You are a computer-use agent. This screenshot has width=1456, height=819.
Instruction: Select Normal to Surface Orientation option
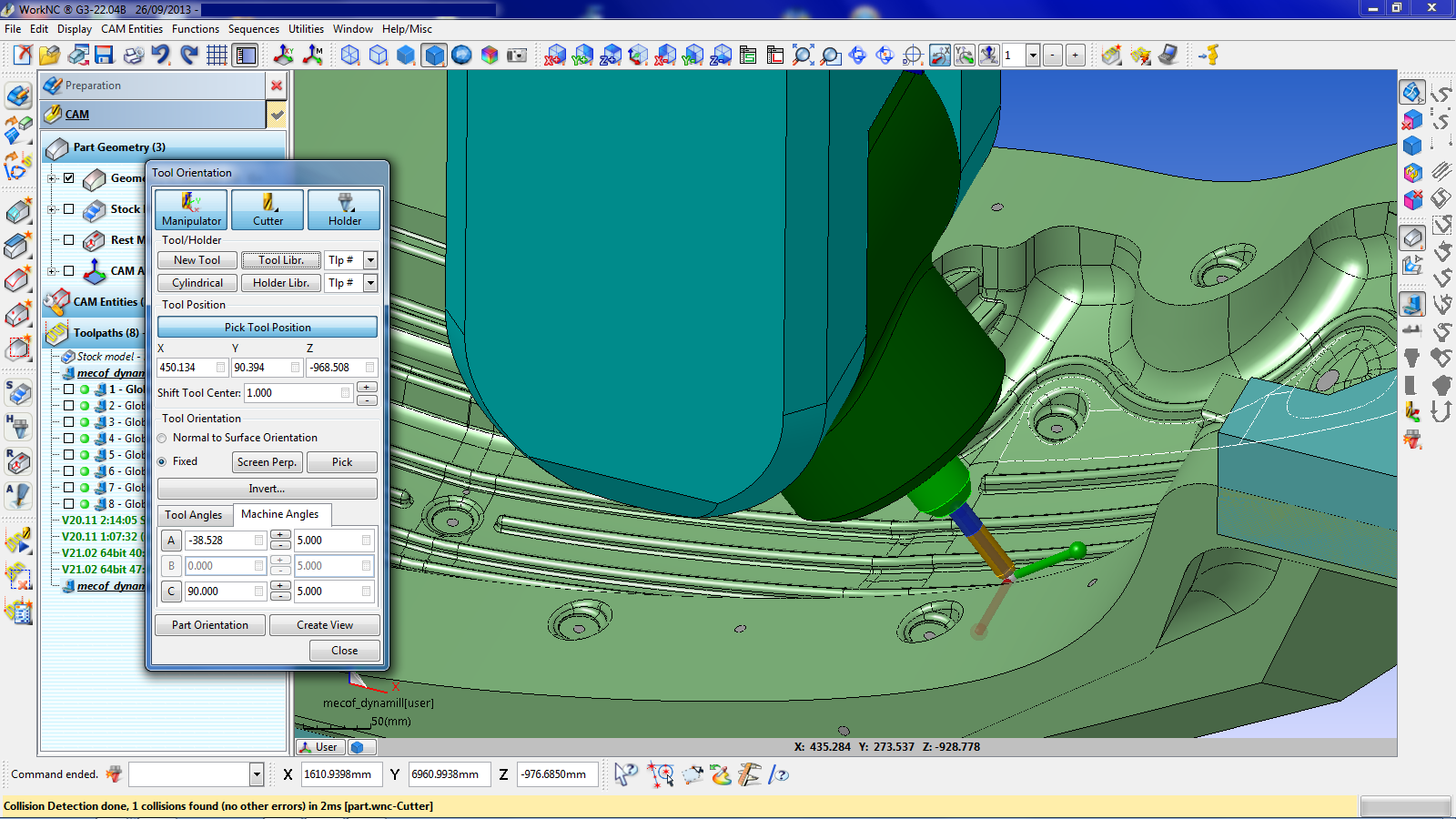tap(163, 438)
